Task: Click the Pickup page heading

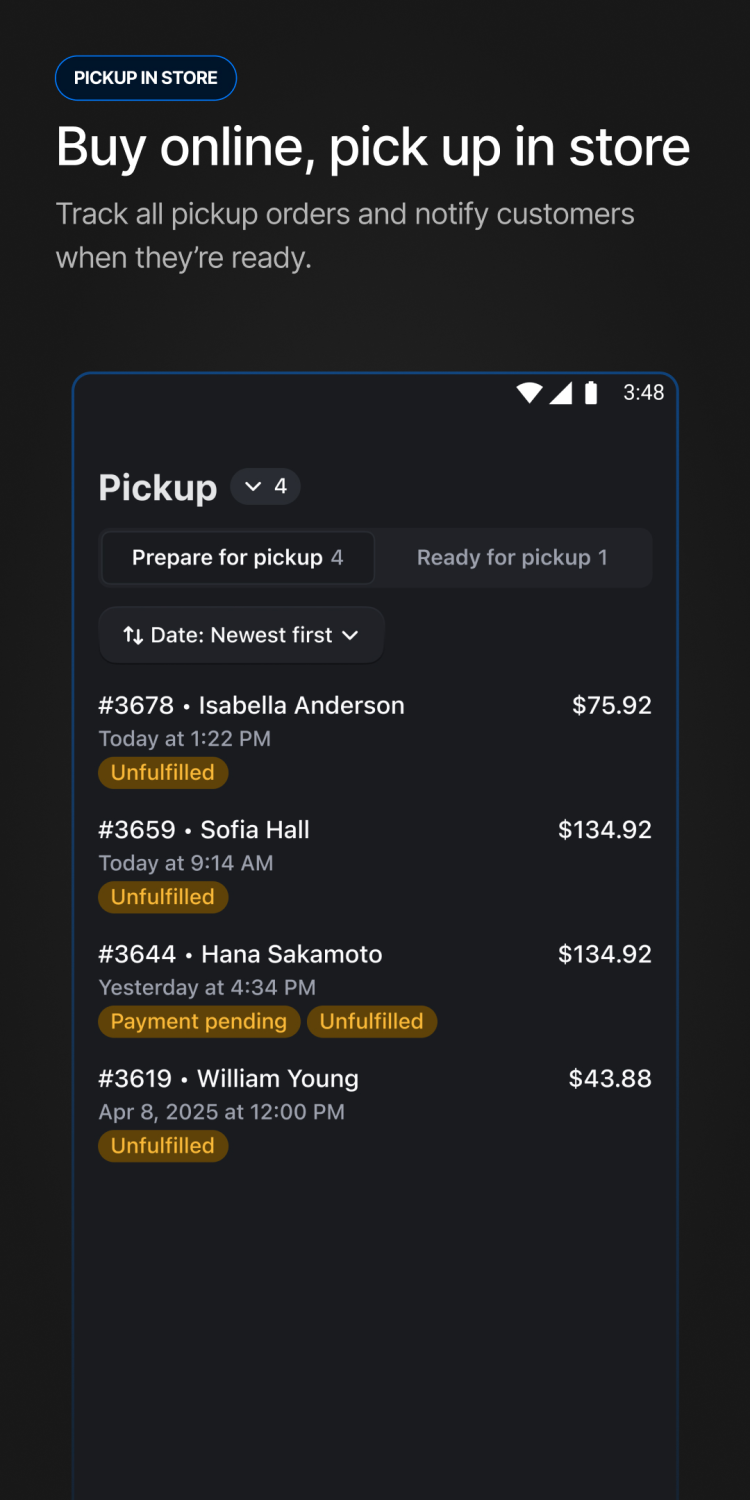Action: point(158,487)
